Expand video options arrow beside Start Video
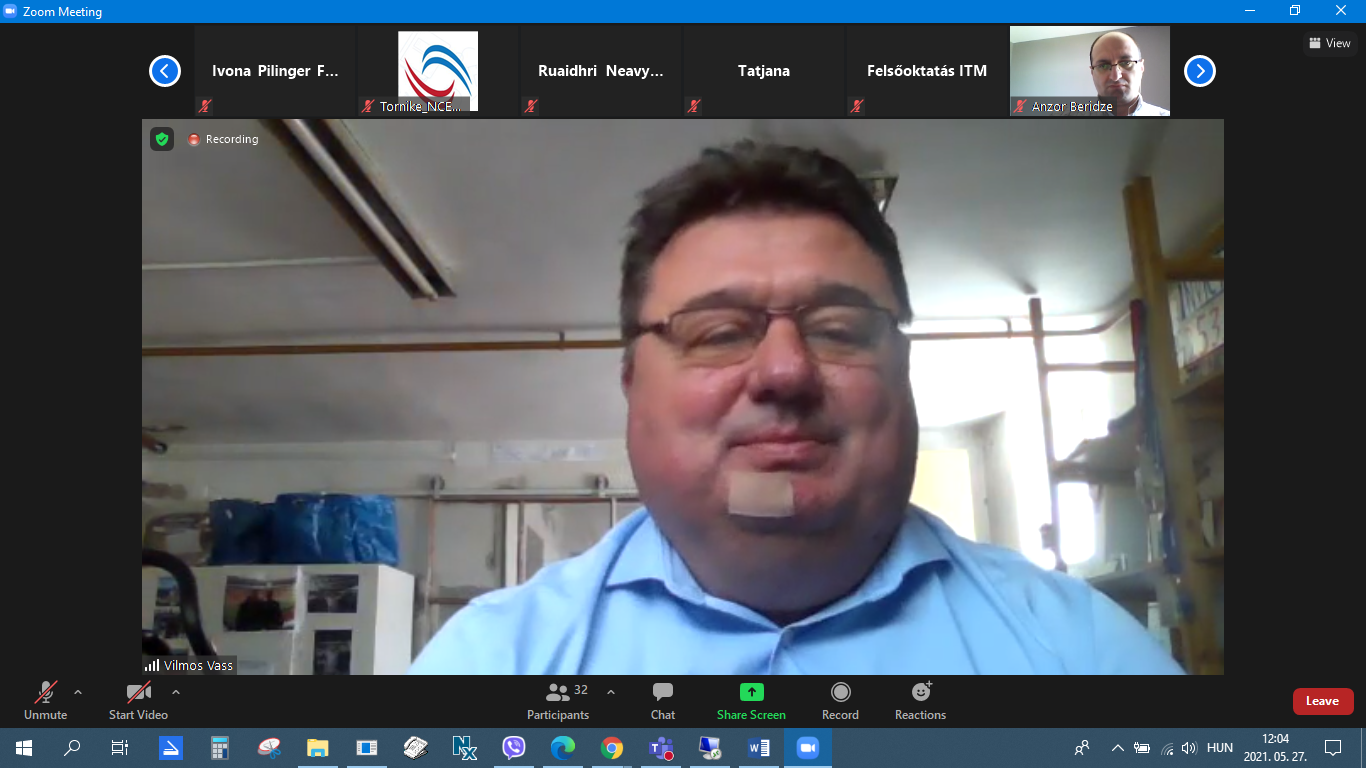 [176, 692]
